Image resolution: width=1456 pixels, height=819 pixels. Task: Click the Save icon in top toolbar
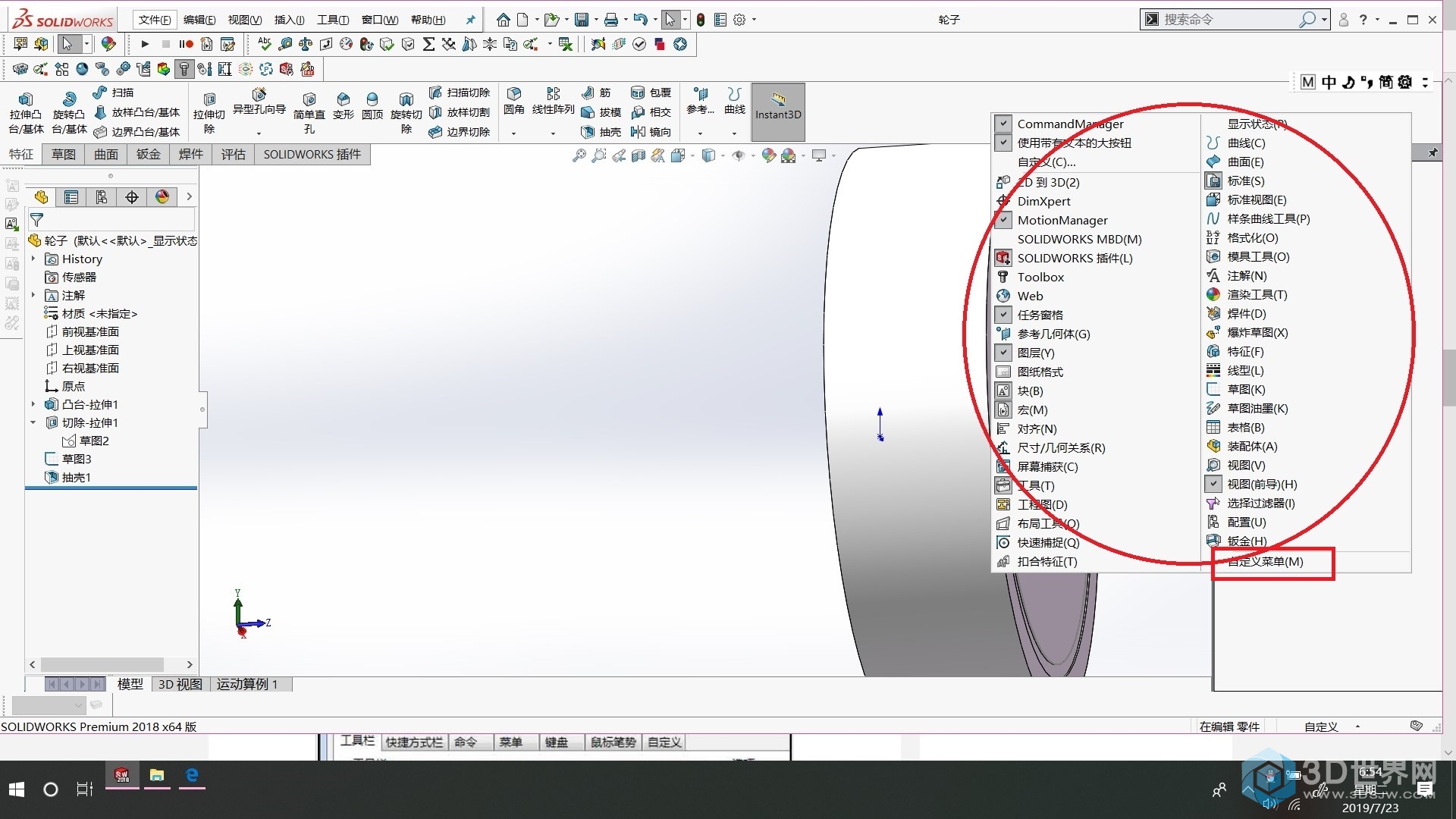(x=582, y=20)
